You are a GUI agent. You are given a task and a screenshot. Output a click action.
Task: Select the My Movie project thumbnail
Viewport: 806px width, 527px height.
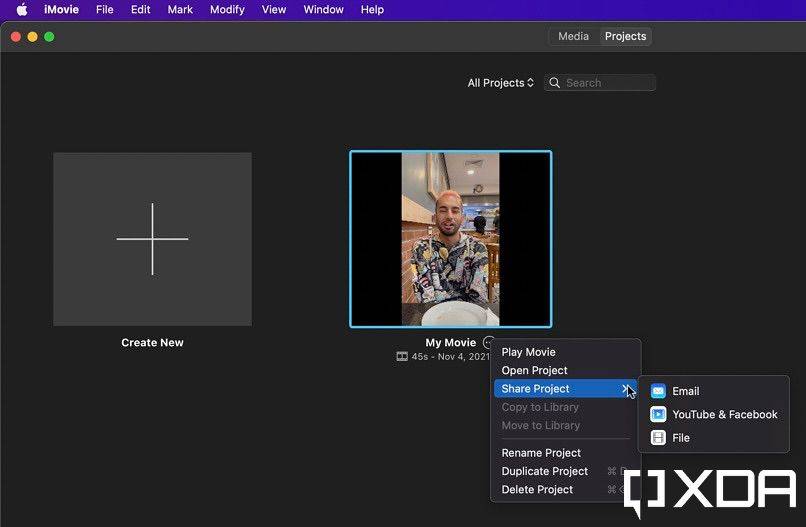pyautogui.click(x=451, y=239)
